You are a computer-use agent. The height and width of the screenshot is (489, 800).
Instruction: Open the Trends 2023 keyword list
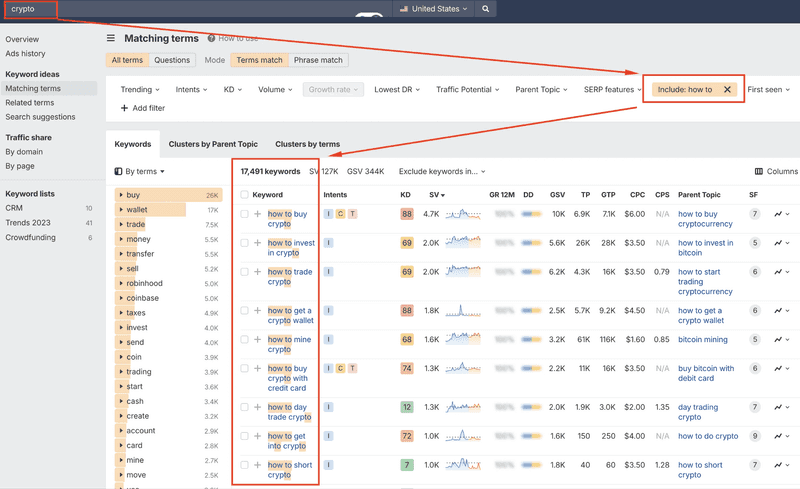(28, 223)
